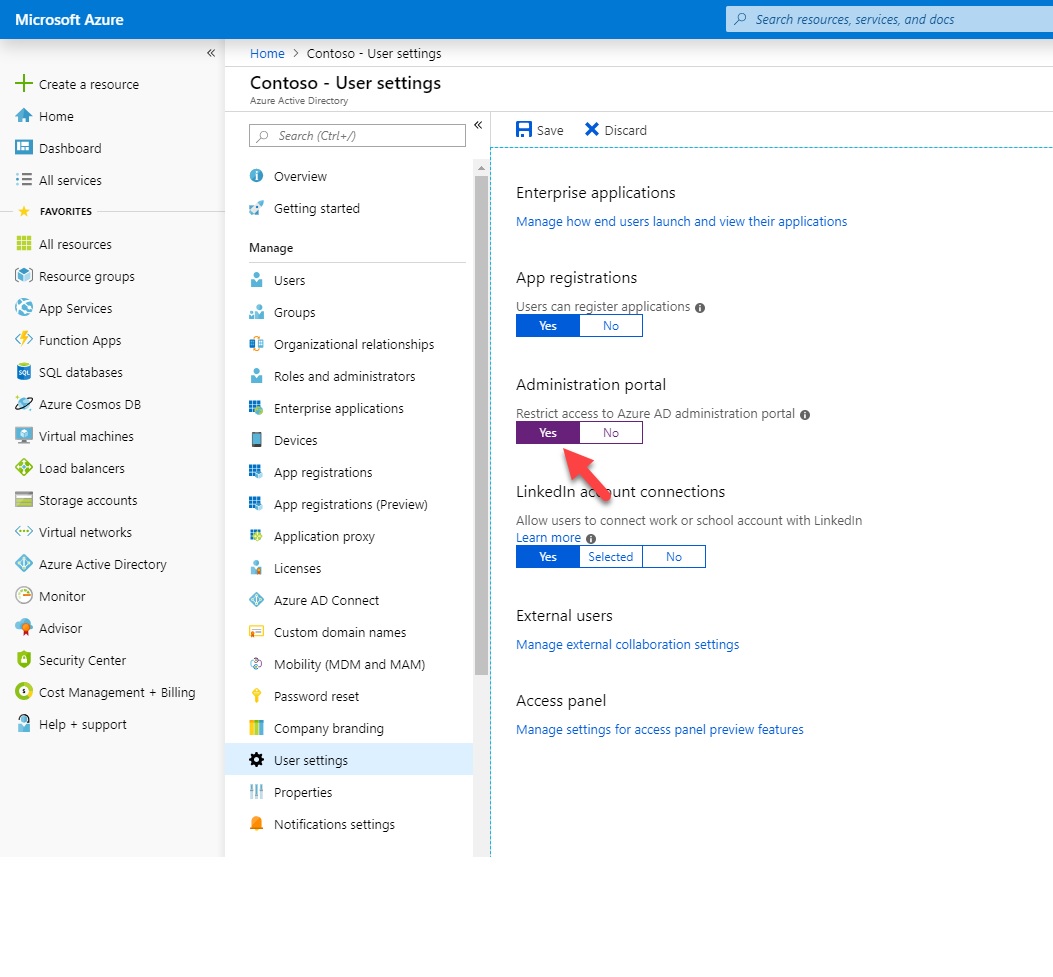Open the All services list icon
The width and height of the screenshot is (1053, 977).
24,179
